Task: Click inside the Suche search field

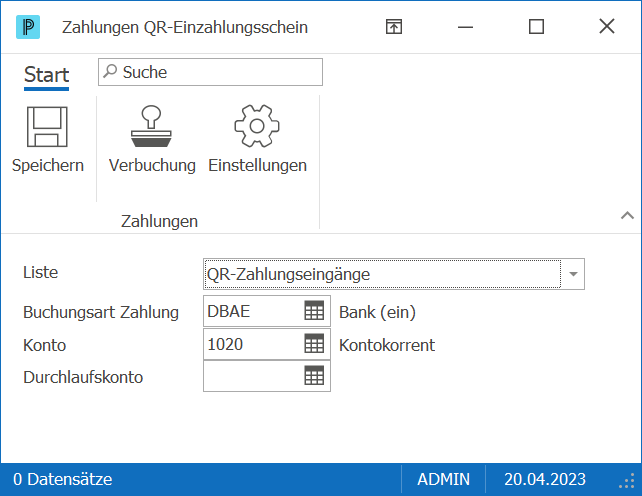Action: pos(210,72)
